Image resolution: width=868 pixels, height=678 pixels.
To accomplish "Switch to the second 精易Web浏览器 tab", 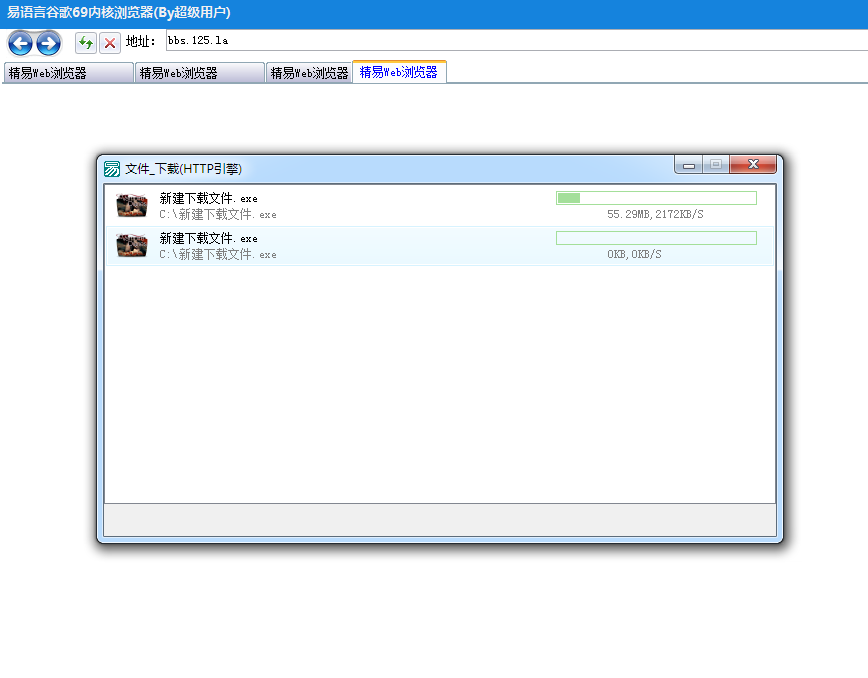I will (199, 73).
